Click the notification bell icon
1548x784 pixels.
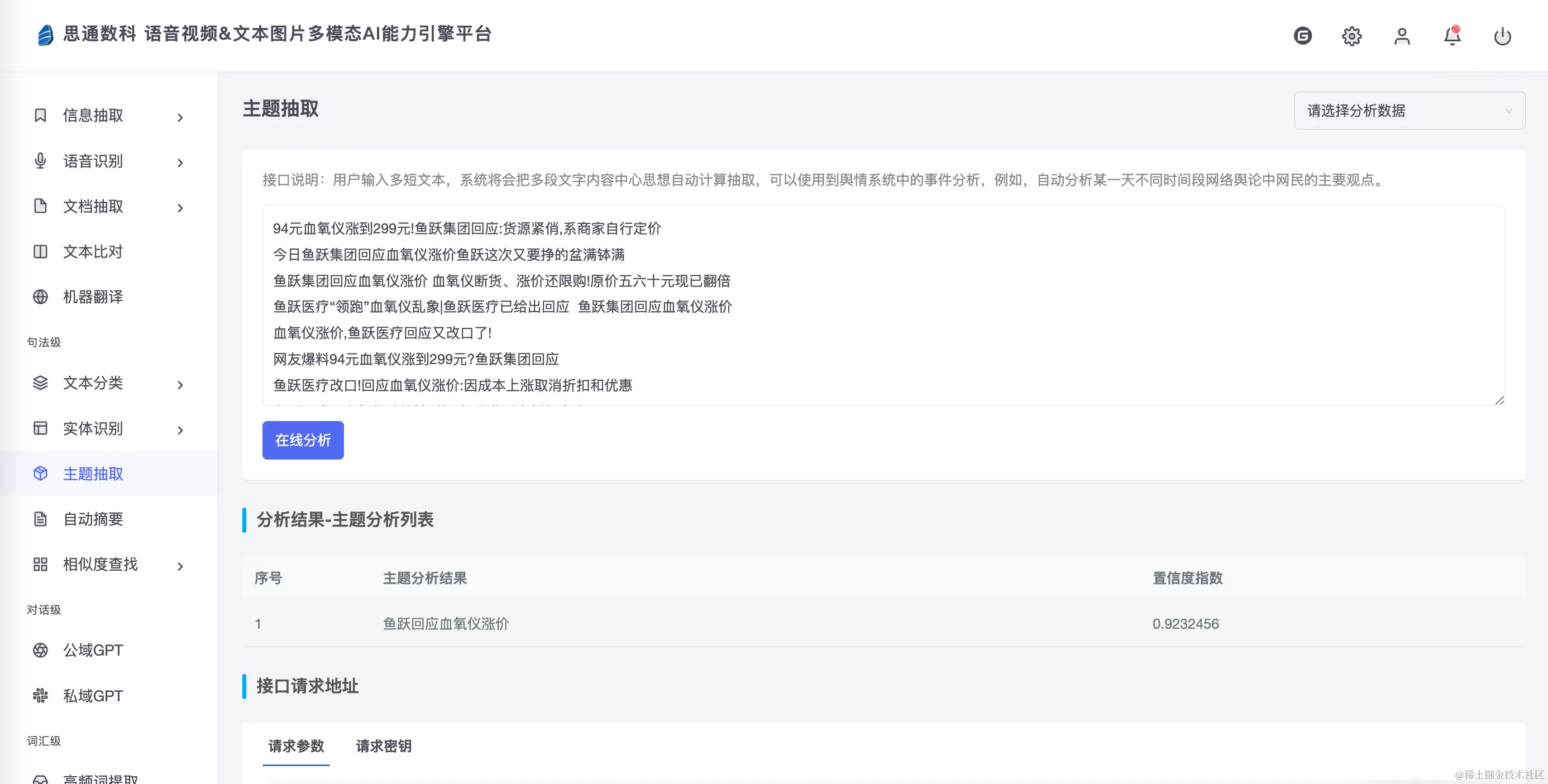pos(1453,36)
